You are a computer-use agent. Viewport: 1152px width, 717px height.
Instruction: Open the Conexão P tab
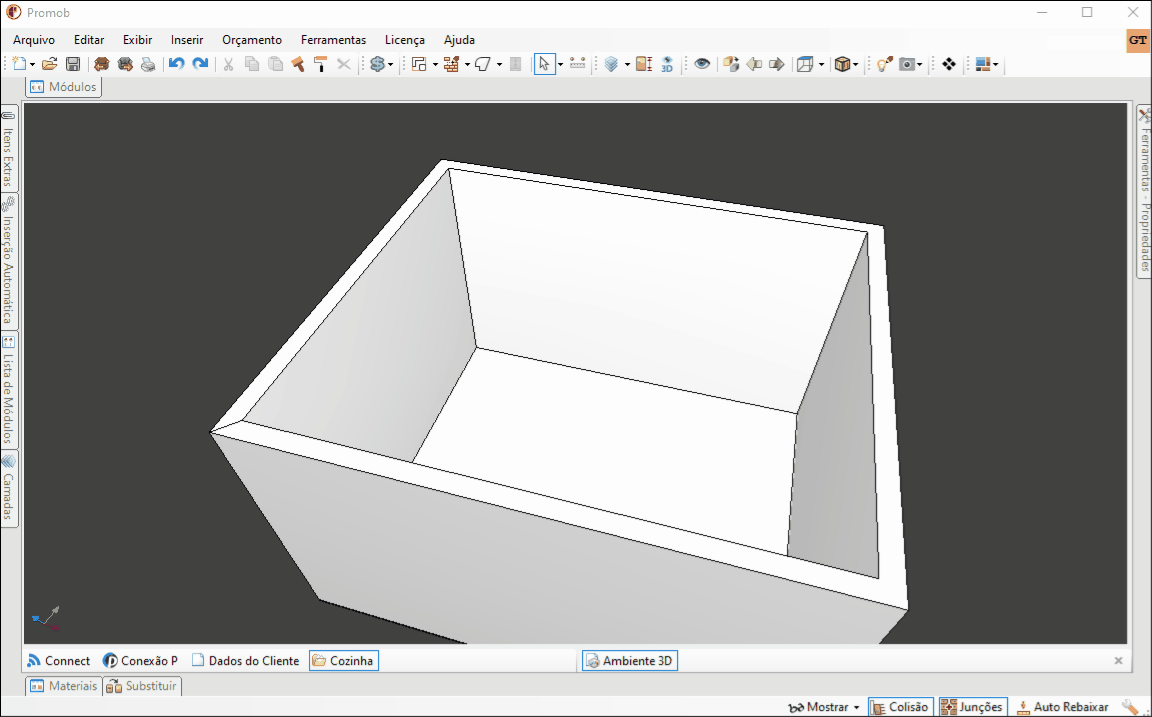(140, 660)
